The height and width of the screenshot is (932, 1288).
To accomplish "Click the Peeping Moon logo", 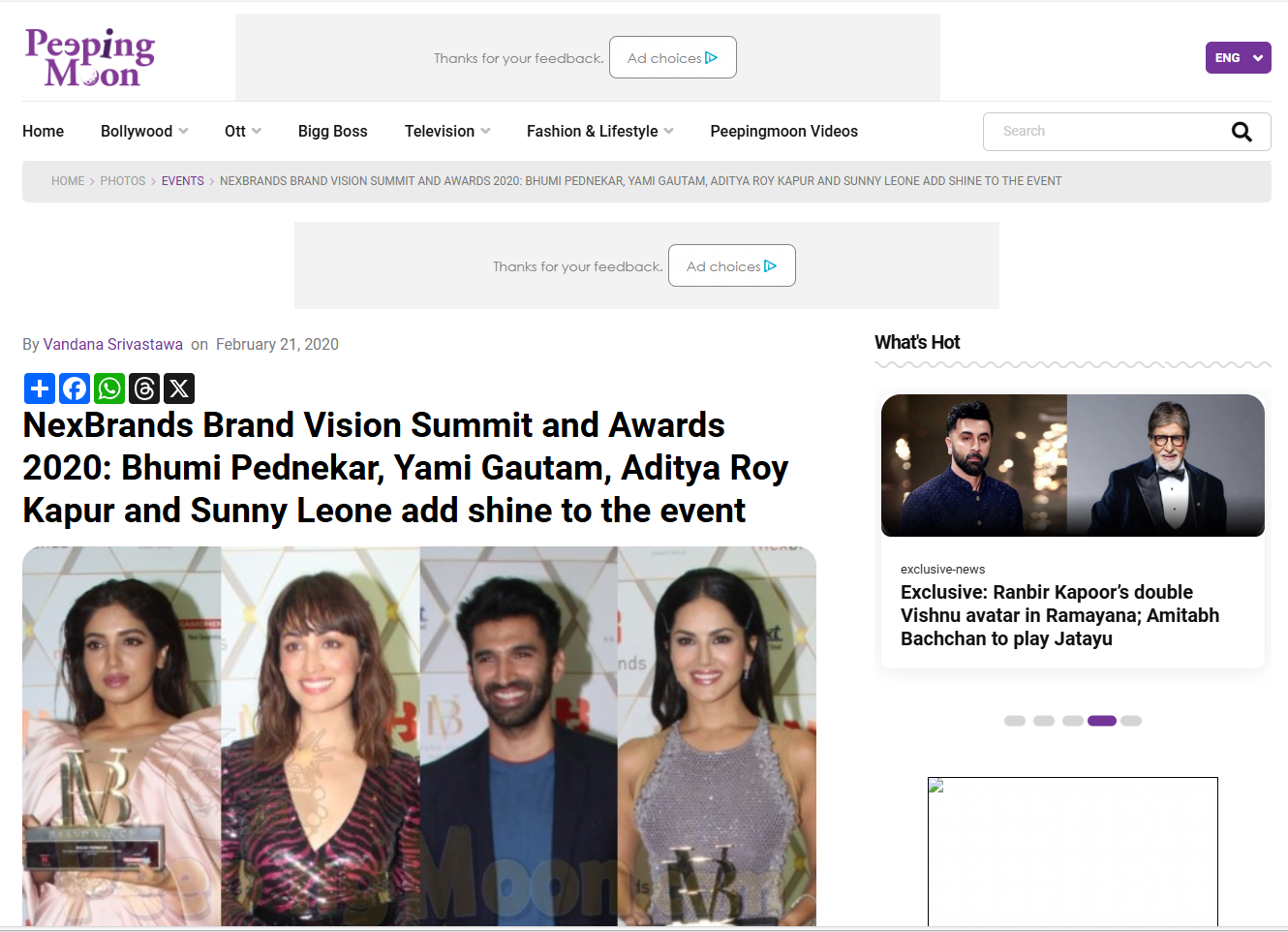I will (x=90, y=57).
